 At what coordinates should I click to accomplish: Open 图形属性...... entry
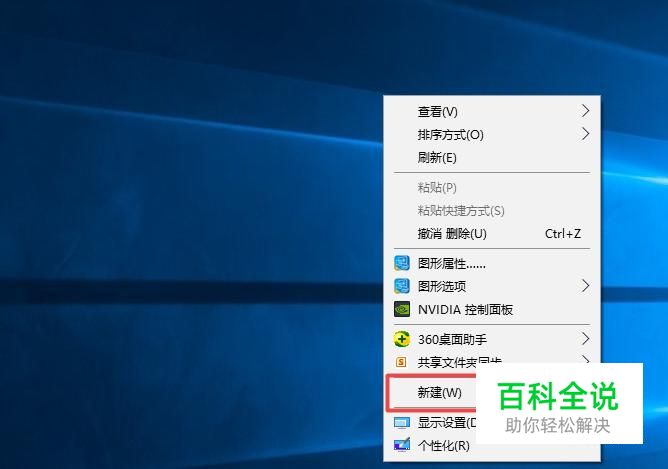point(492,263)
